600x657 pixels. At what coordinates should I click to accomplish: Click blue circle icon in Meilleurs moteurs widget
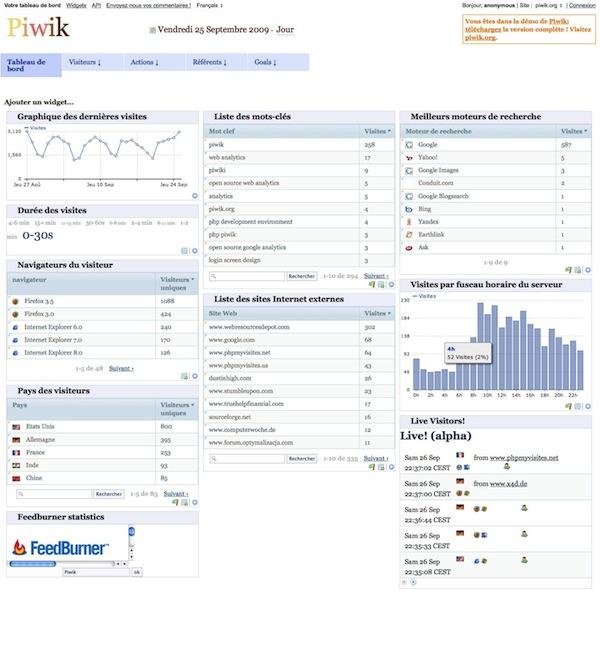pos(588,270)
